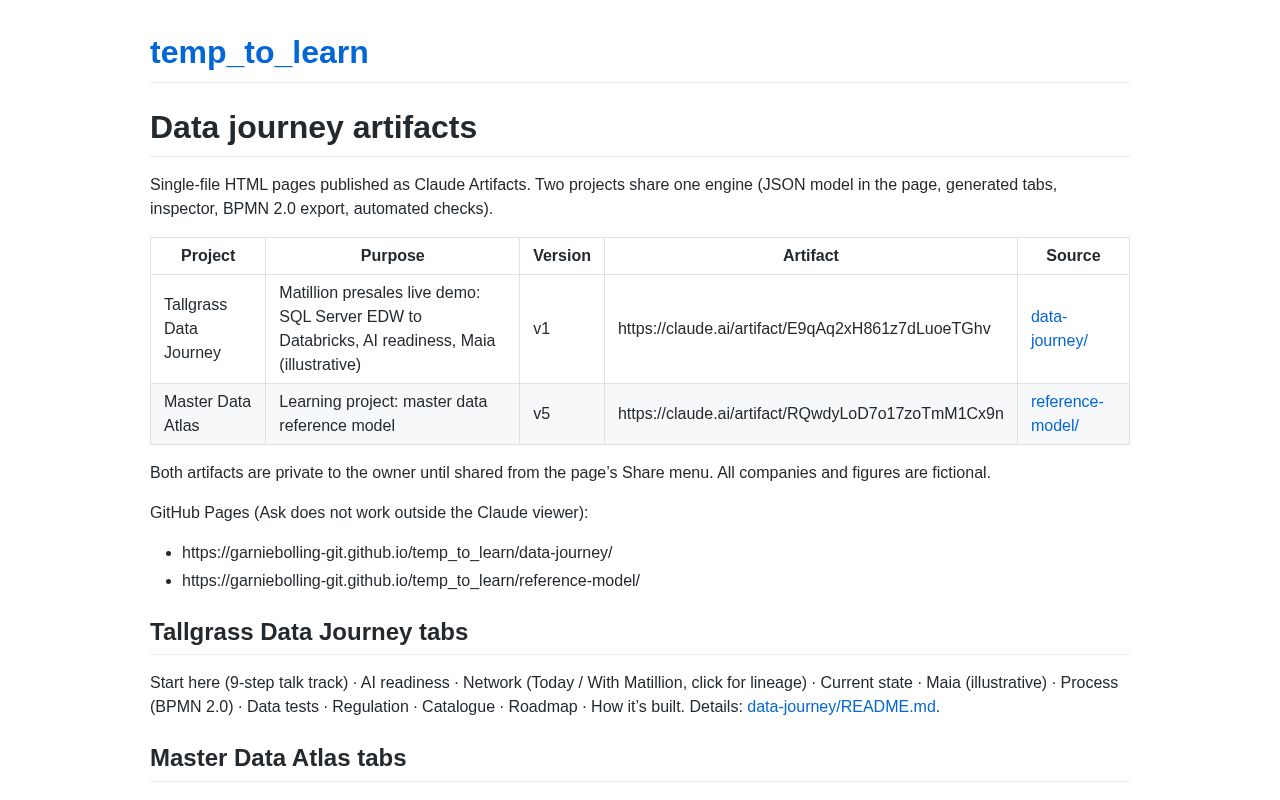
Task: Click the Version column header
Action: pyautogui.click(x=562, y=256)
